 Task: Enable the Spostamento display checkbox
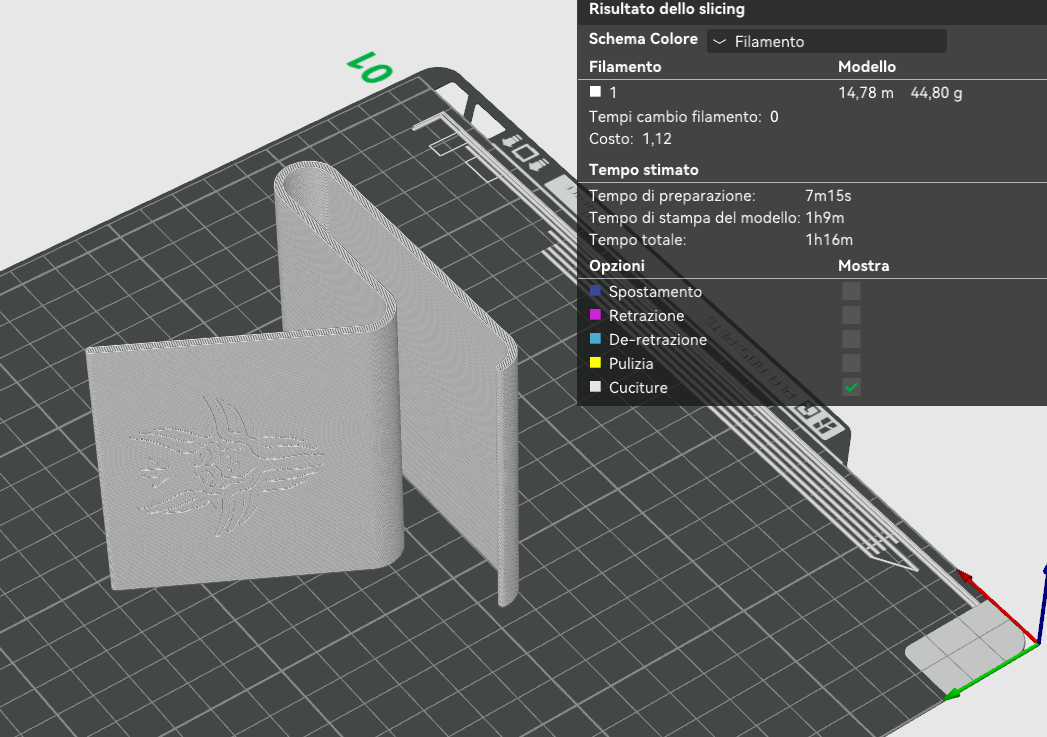(x=851, y=291)
